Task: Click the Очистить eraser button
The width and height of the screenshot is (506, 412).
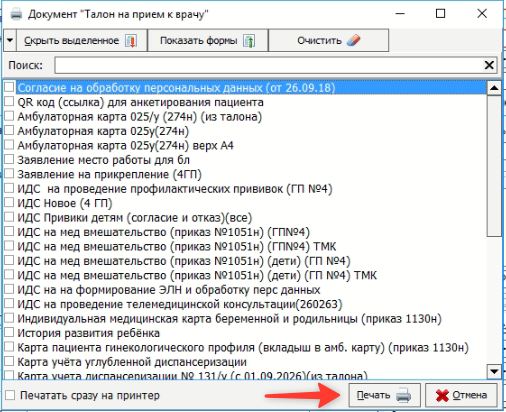Action: (328, 40)
